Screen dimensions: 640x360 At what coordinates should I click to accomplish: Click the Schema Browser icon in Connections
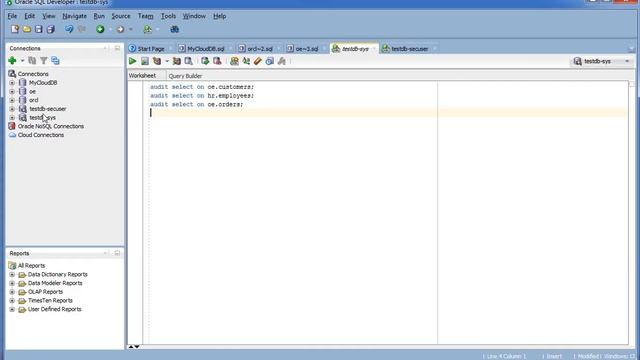(55, 60)
